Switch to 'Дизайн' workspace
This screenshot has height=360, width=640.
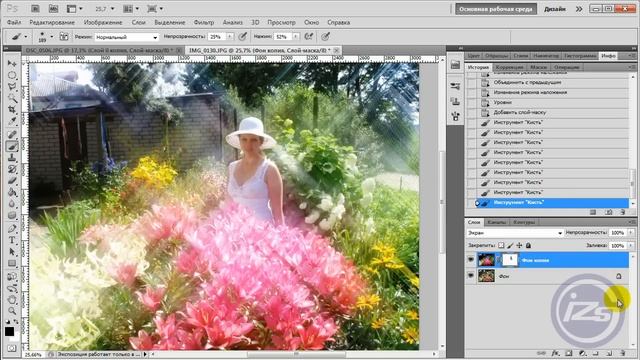click(555, 9)
